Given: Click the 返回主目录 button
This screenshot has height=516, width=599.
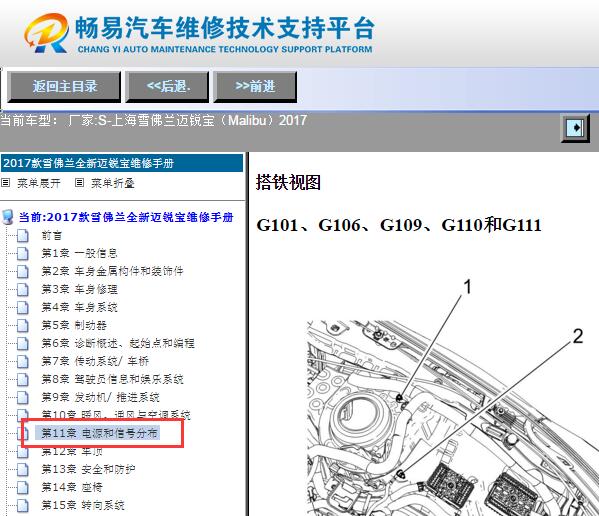Looking at the screenshot, I should point(64,86).
